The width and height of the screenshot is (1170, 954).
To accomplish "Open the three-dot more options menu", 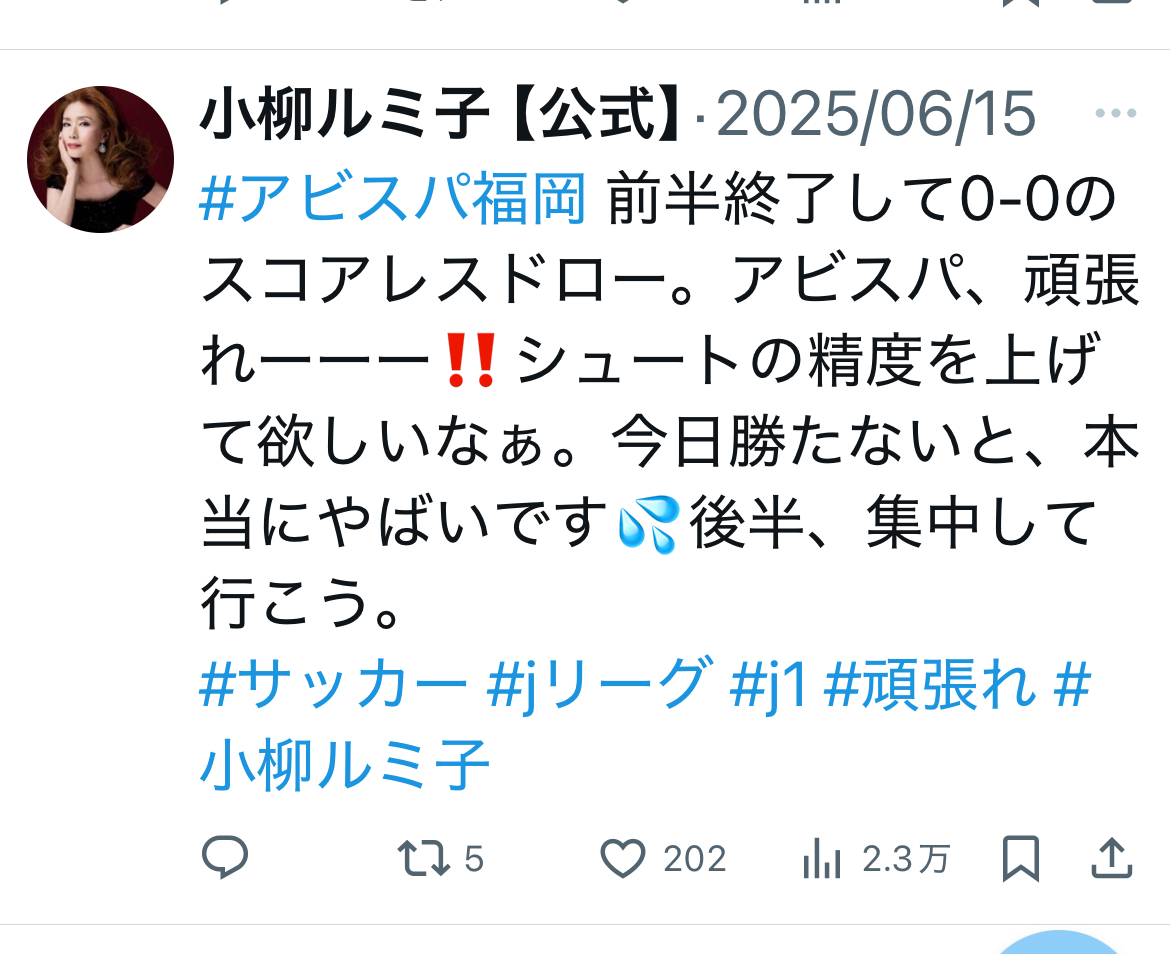I will pos(1116,113).
